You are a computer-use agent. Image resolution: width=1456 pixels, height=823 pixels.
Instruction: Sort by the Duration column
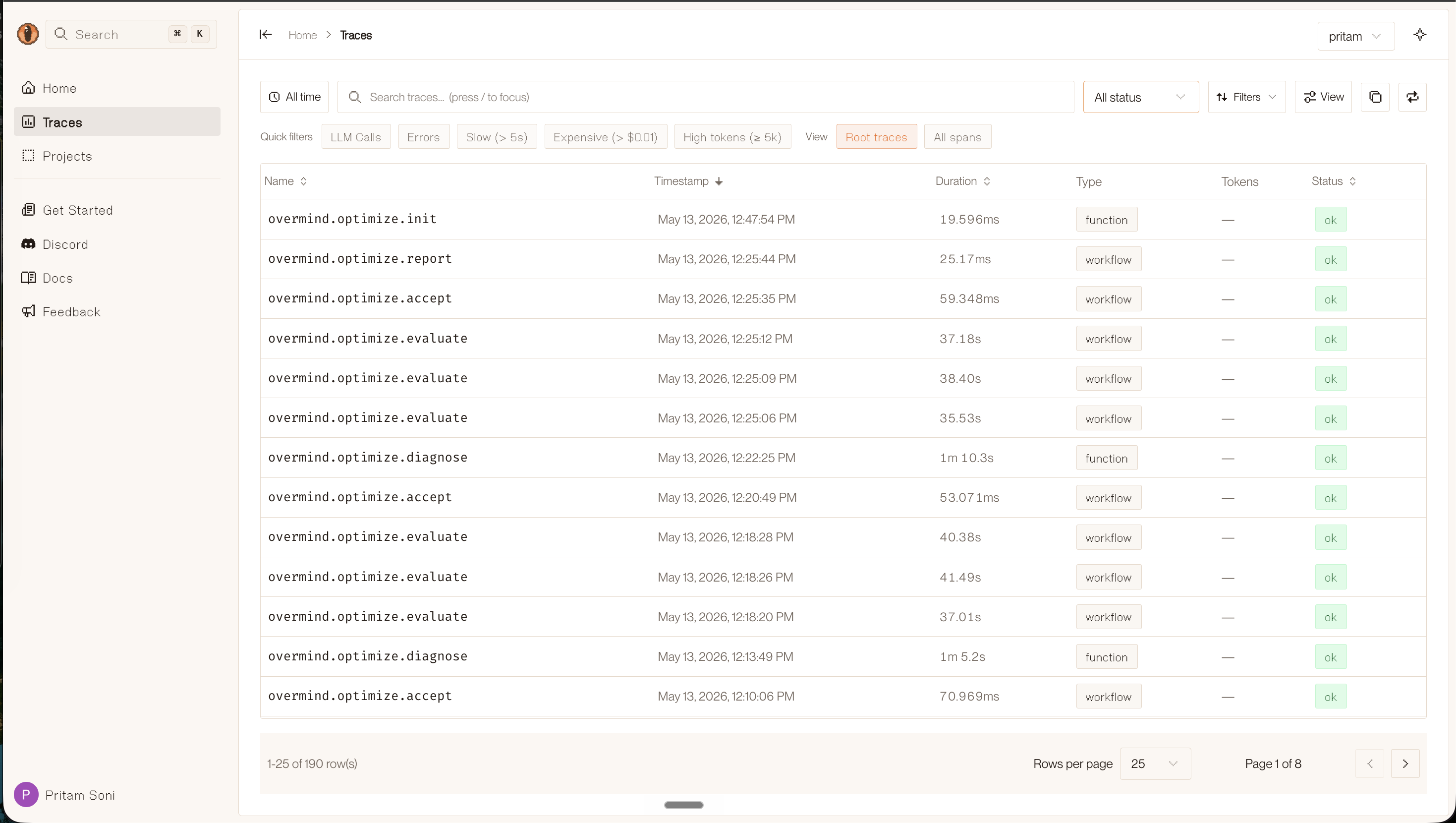[x=962, y=181]
